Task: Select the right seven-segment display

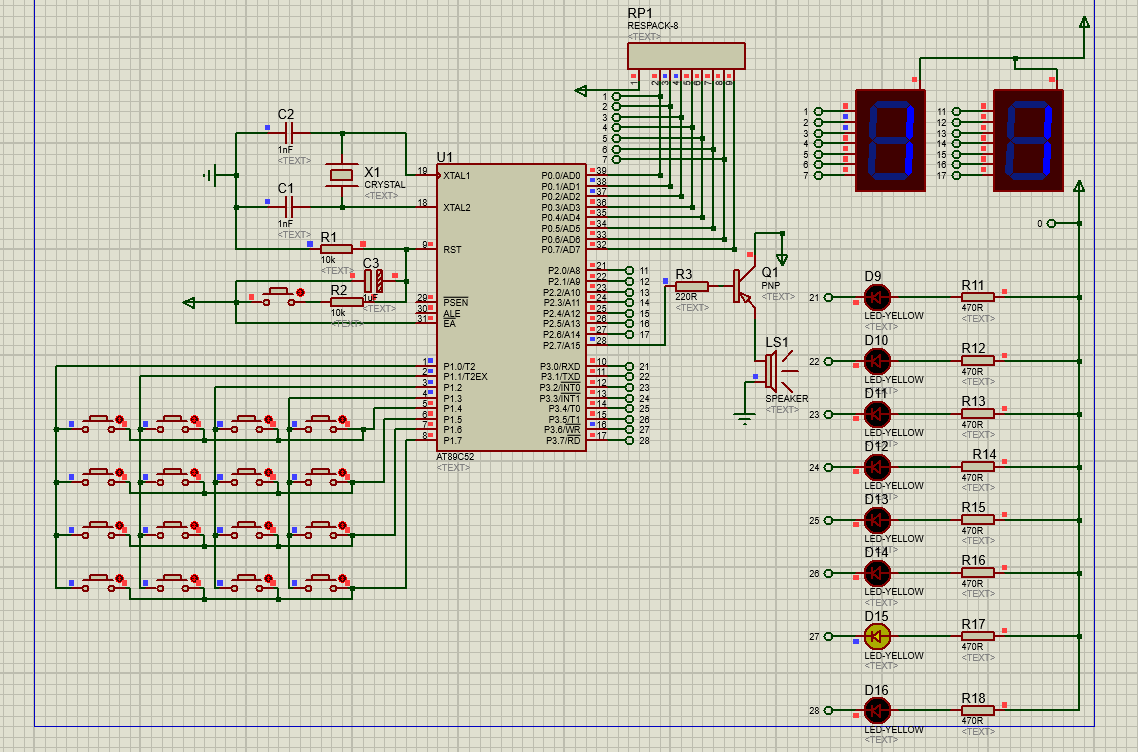Action: point(1027,140)
